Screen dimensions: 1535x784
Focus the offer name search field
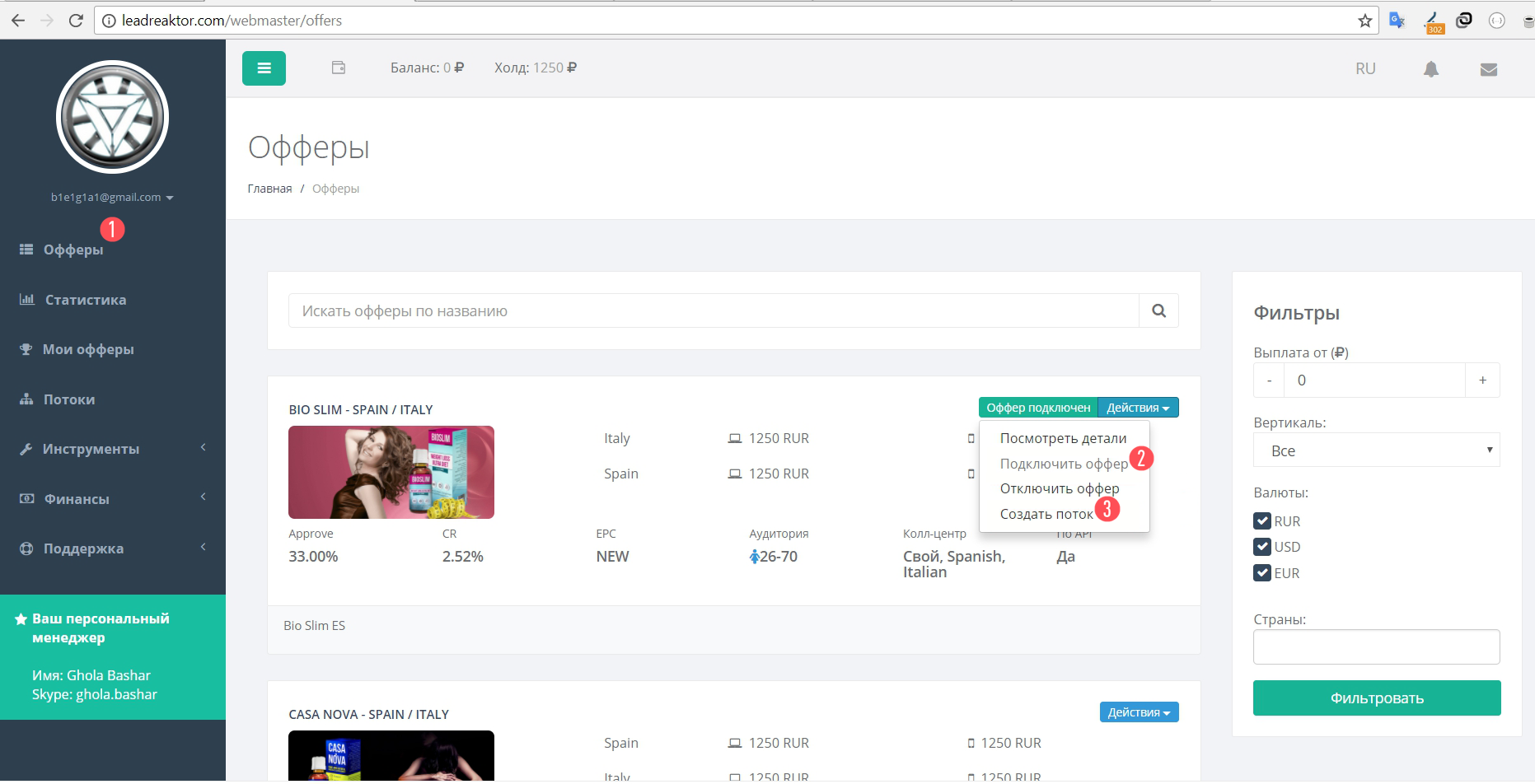click(x=713, y=311)
